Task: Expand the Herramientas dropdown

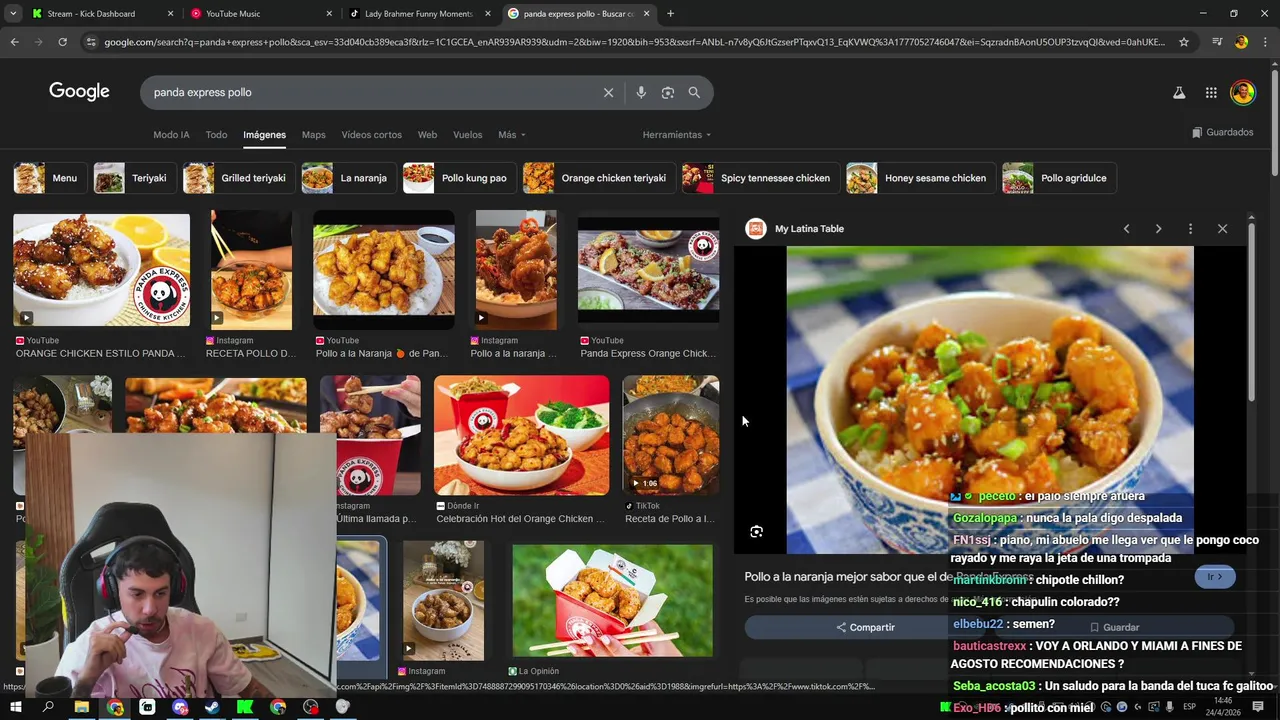Action: 676,135
